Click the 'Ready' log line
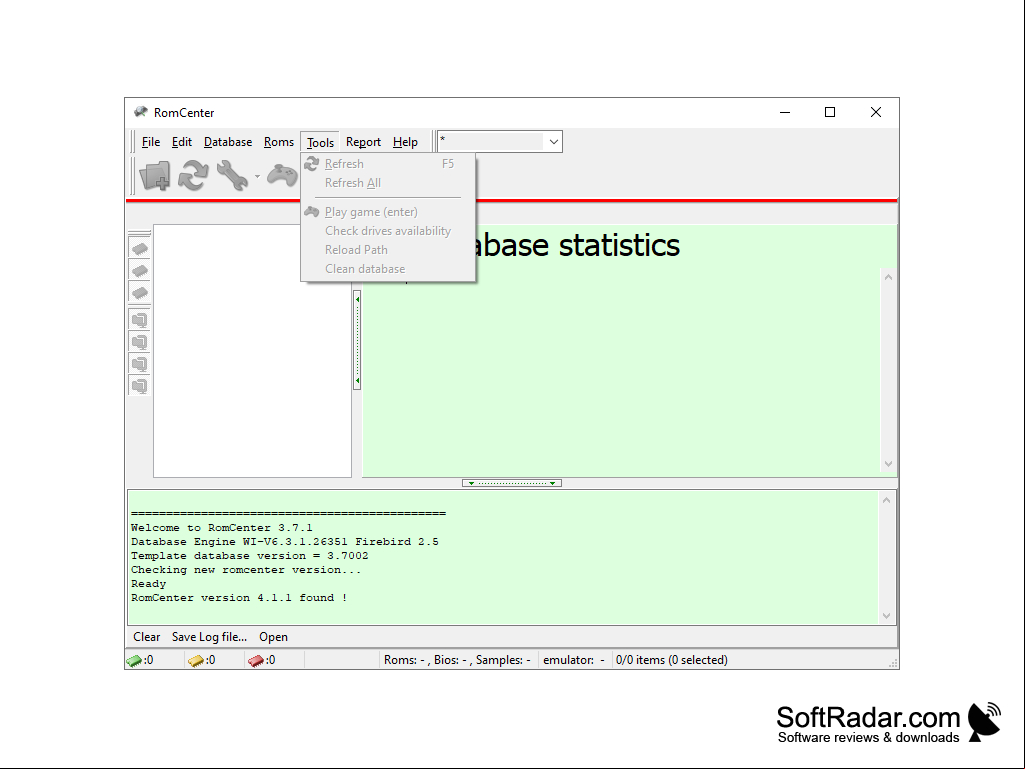Viewport: 1025px width, 769px height. tap(148, 584)
